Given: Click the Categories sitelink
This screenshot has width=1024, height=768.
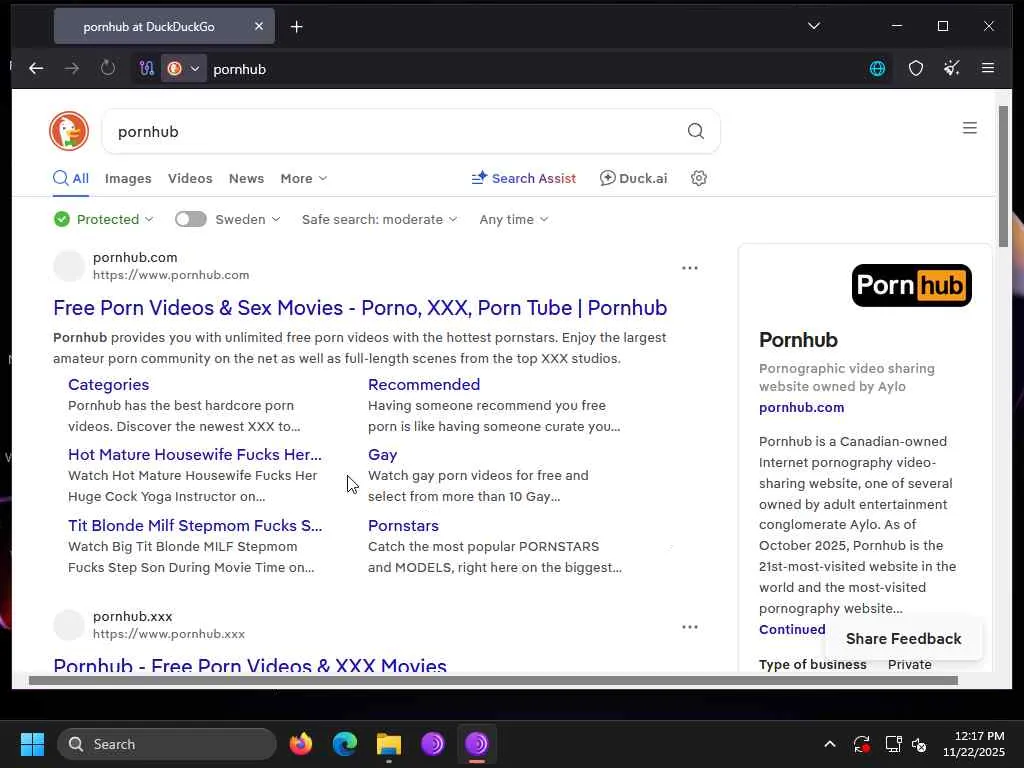Looking at the screenshot, I should [x=108, y=385].
